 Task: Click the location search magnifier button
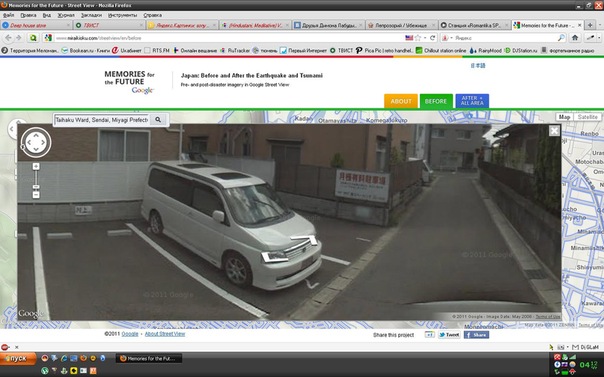click(158, 120)
